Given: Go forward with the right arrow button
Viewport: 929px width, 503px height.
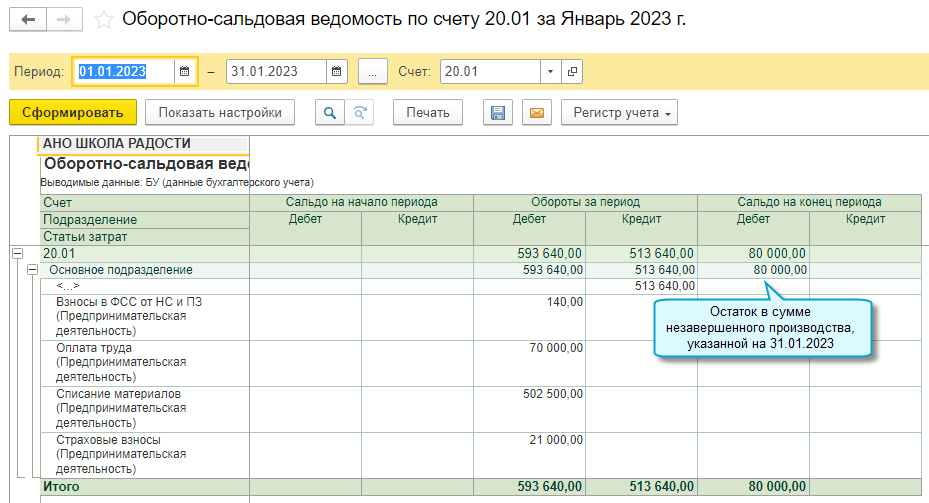Looking at the screenshot, I should point(64,20).
